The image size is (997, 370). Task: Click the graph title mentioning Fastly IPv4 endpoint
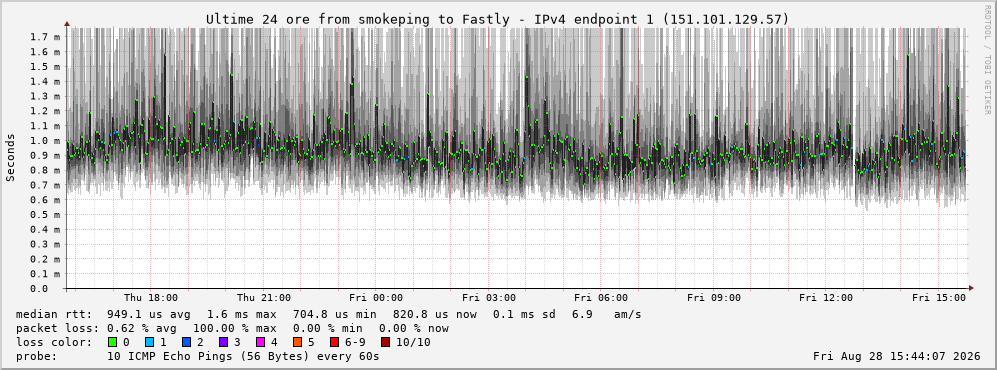pyautogui.click(x=497, y=20)
